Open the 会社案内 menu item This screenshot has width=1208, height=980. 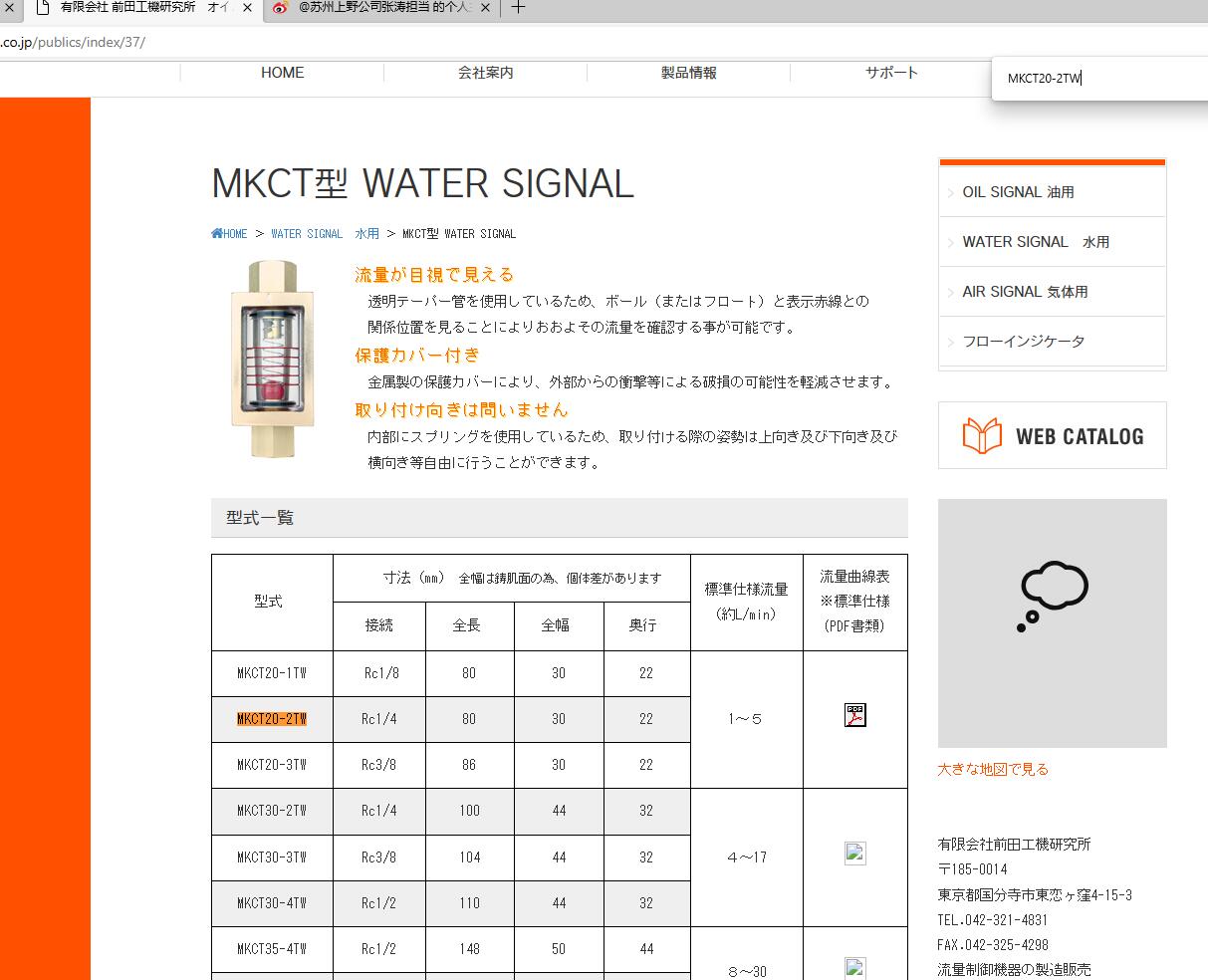tap(485, 73)
